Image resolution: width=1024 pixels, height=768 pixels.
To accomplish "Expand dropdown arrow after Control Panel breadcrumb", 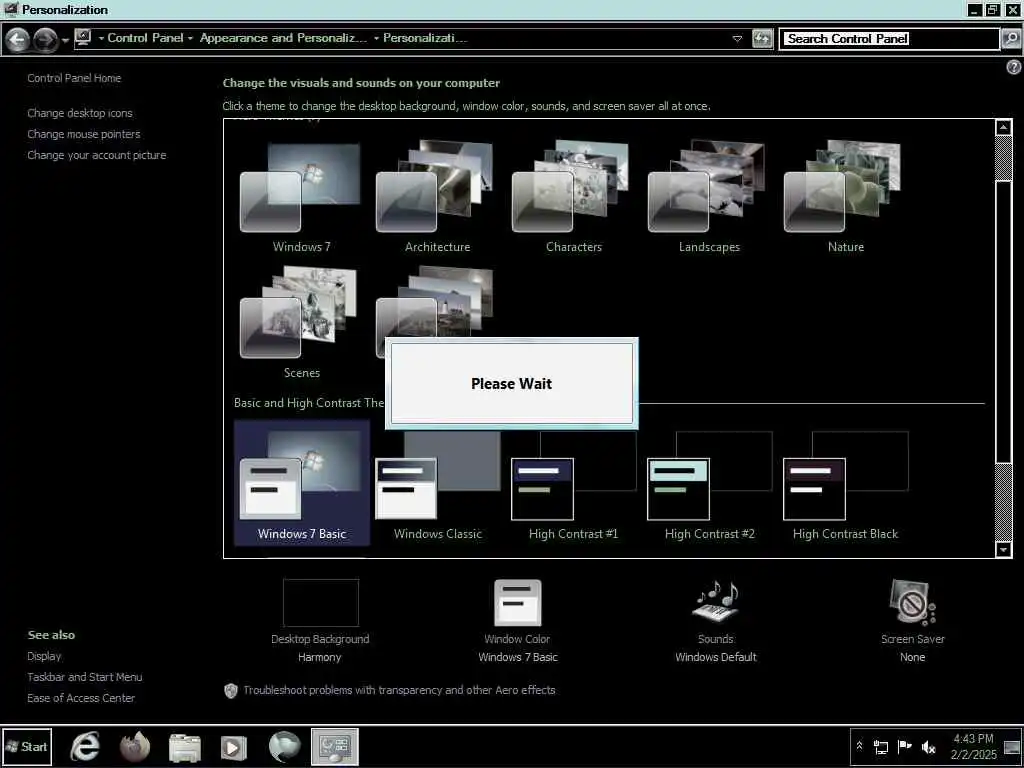I will (191, 39).
